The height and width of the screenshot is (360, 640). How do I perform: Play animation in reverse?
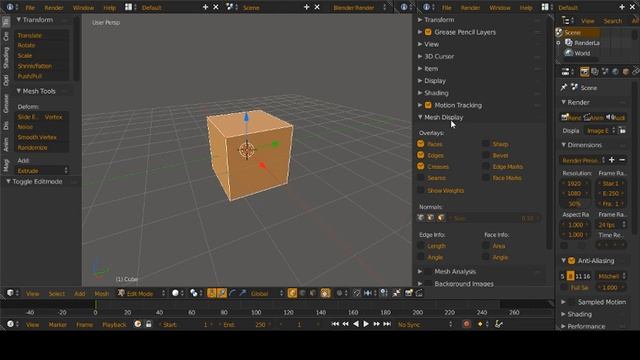(356, 324)
